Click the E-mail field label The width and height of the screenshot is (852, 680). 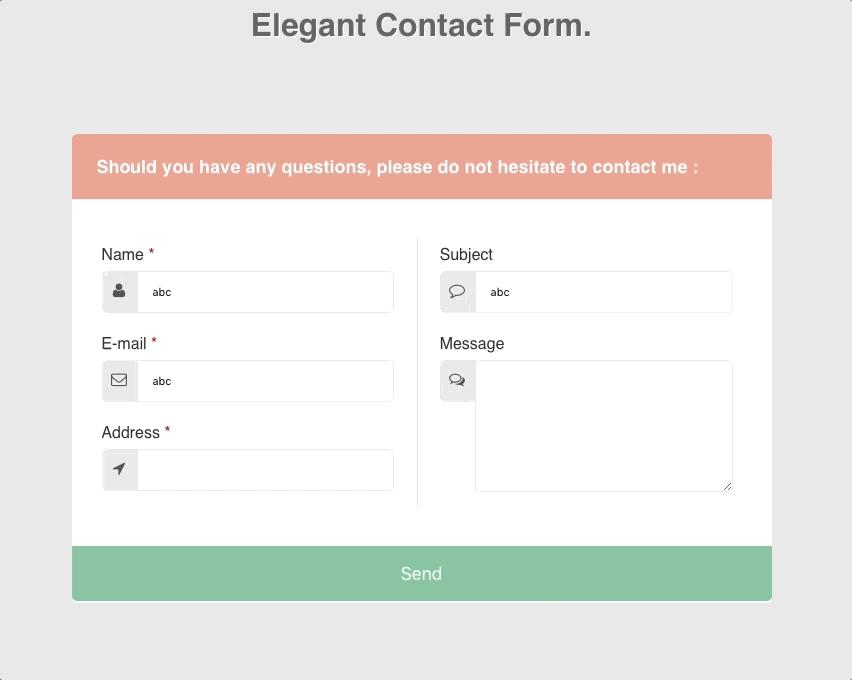pos(124,343)
